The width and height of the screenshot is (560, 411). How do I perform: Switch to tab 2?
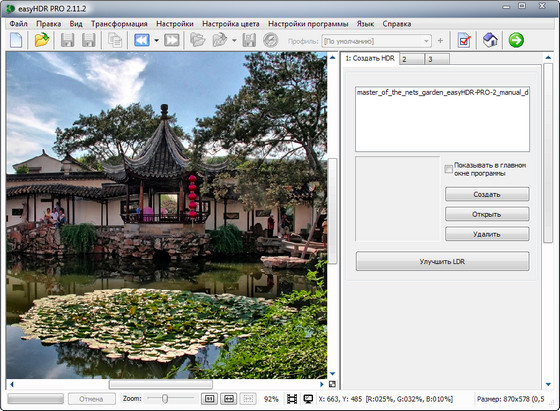coord(412,59)
